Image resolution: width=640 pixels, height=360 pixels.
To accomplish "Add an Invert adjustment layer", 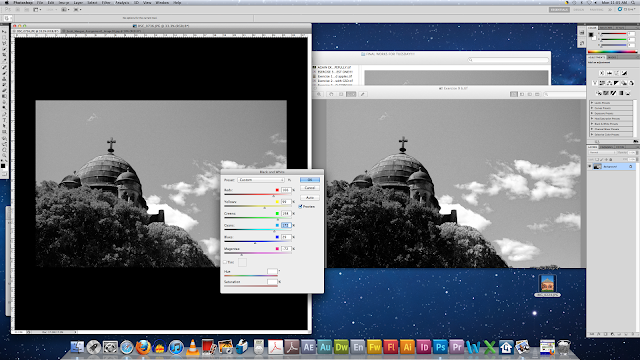I will point(599,93).
